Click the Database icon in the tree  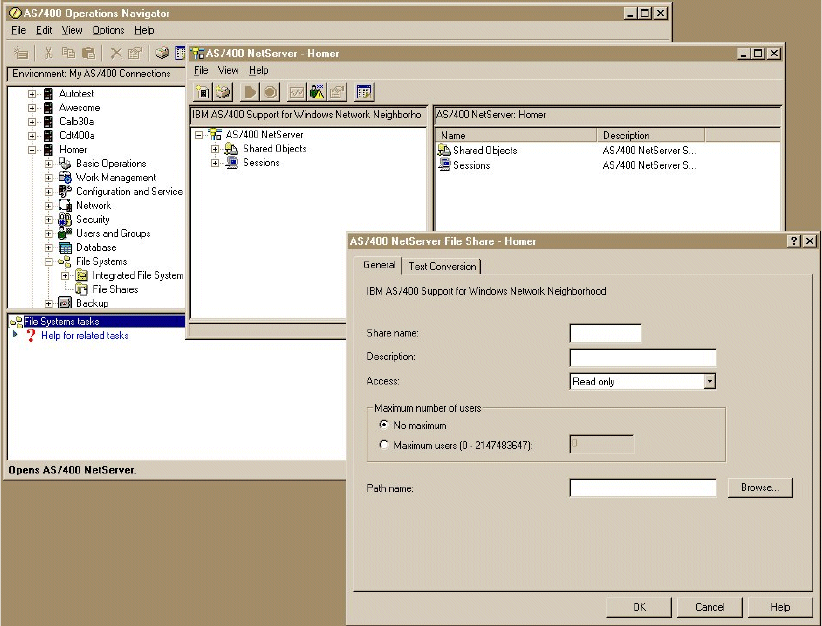[x=65, y=247]
